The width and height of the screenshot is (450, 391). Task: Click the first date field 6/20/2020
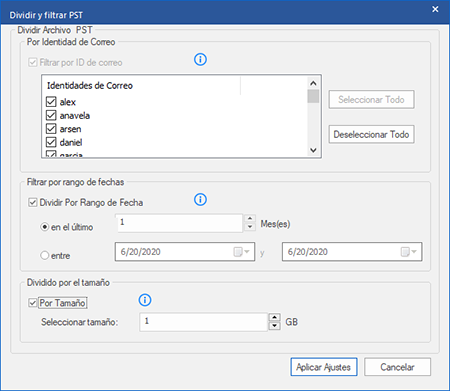click(185, 252)
